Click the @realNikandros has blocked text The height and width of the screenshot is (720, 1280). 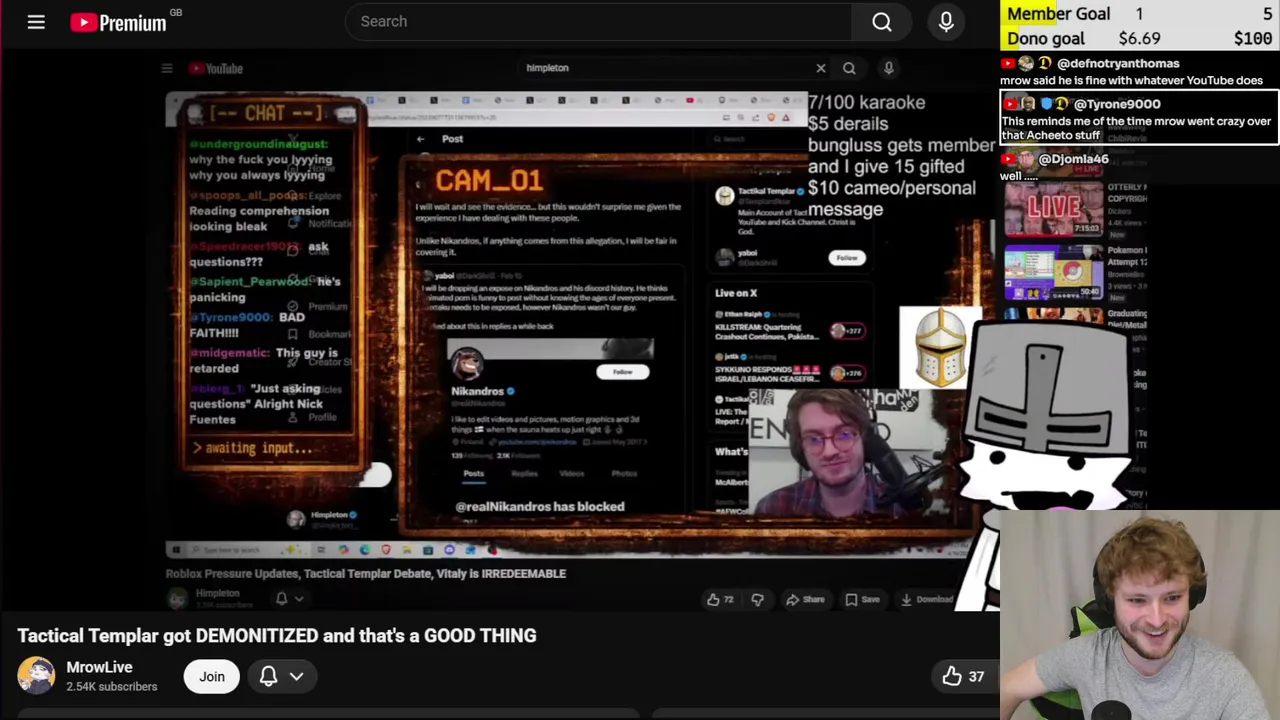tap(540, 506)
